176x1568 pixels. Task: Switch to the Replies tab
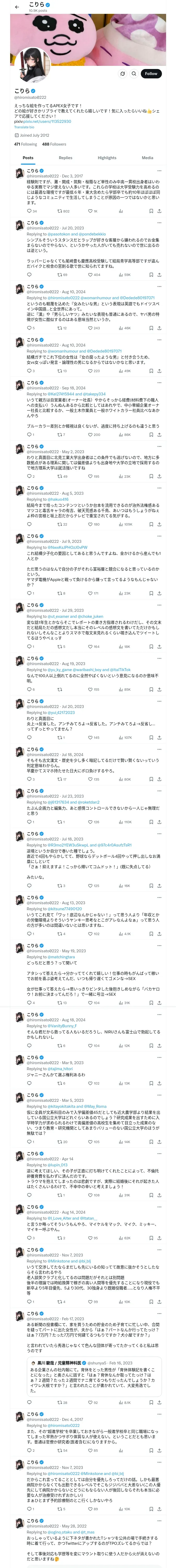(65, 158)
